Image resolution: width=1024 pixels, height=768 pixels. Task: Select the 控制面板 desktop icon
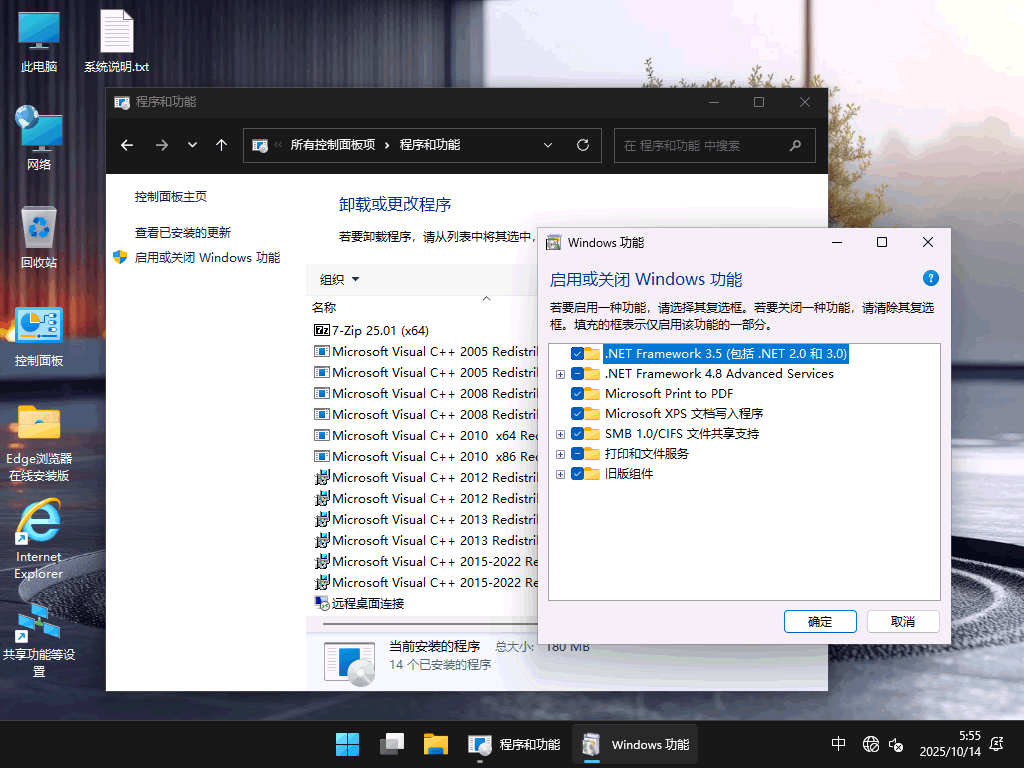point(39,337)
